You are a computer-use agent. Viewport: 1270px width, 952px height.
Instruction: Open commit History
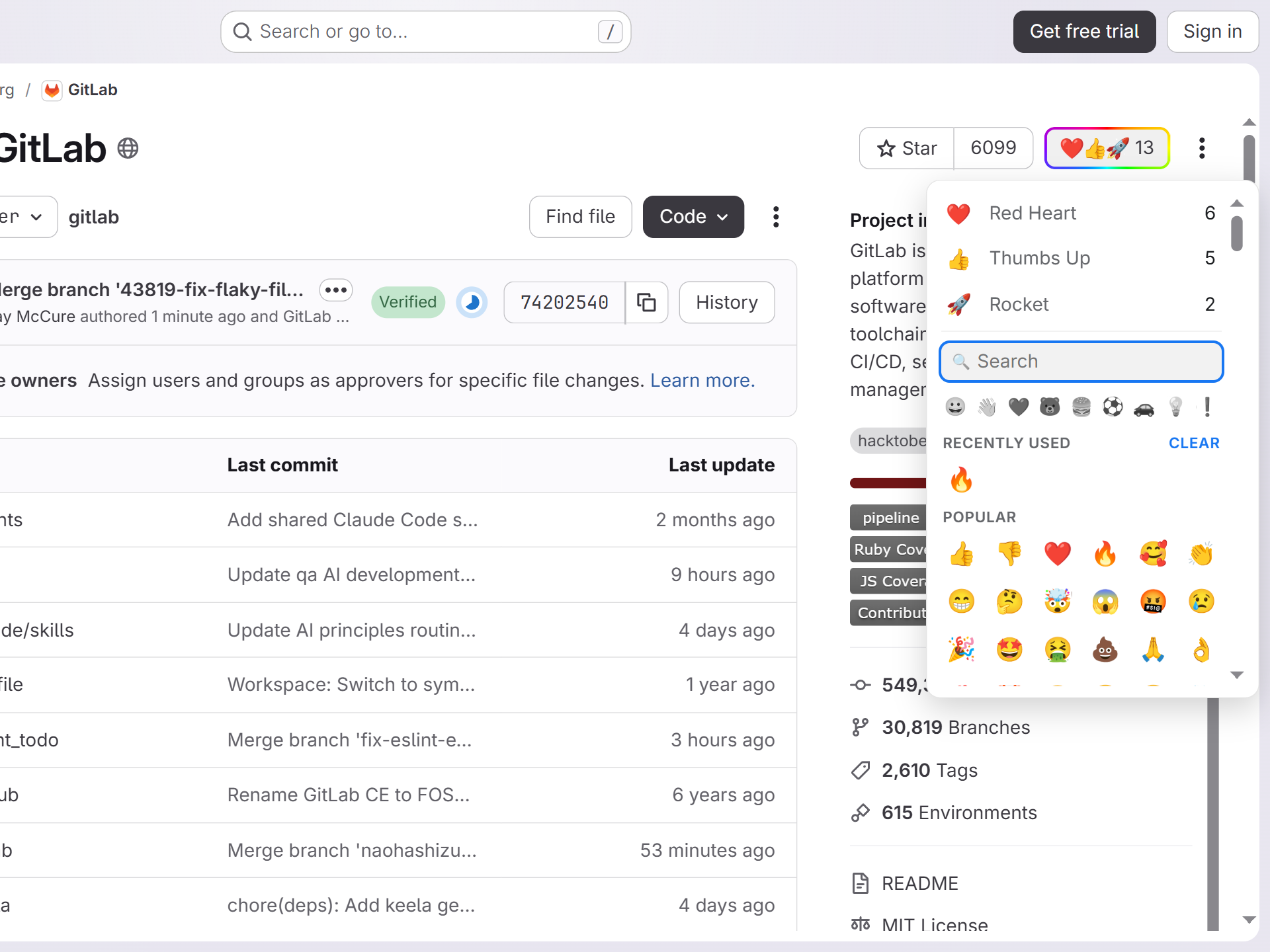[x=726, y=302]
